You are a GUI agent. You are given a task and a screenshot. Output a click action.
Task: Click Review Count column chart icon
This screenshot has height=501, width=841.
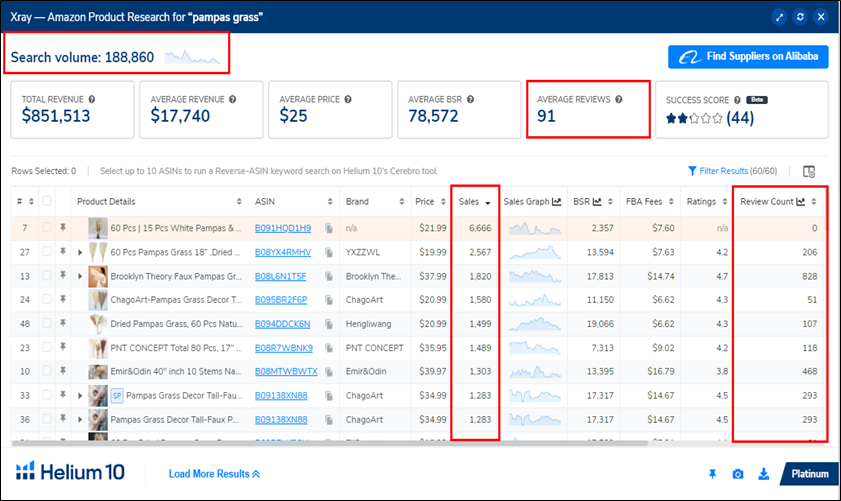click(800, 202)
